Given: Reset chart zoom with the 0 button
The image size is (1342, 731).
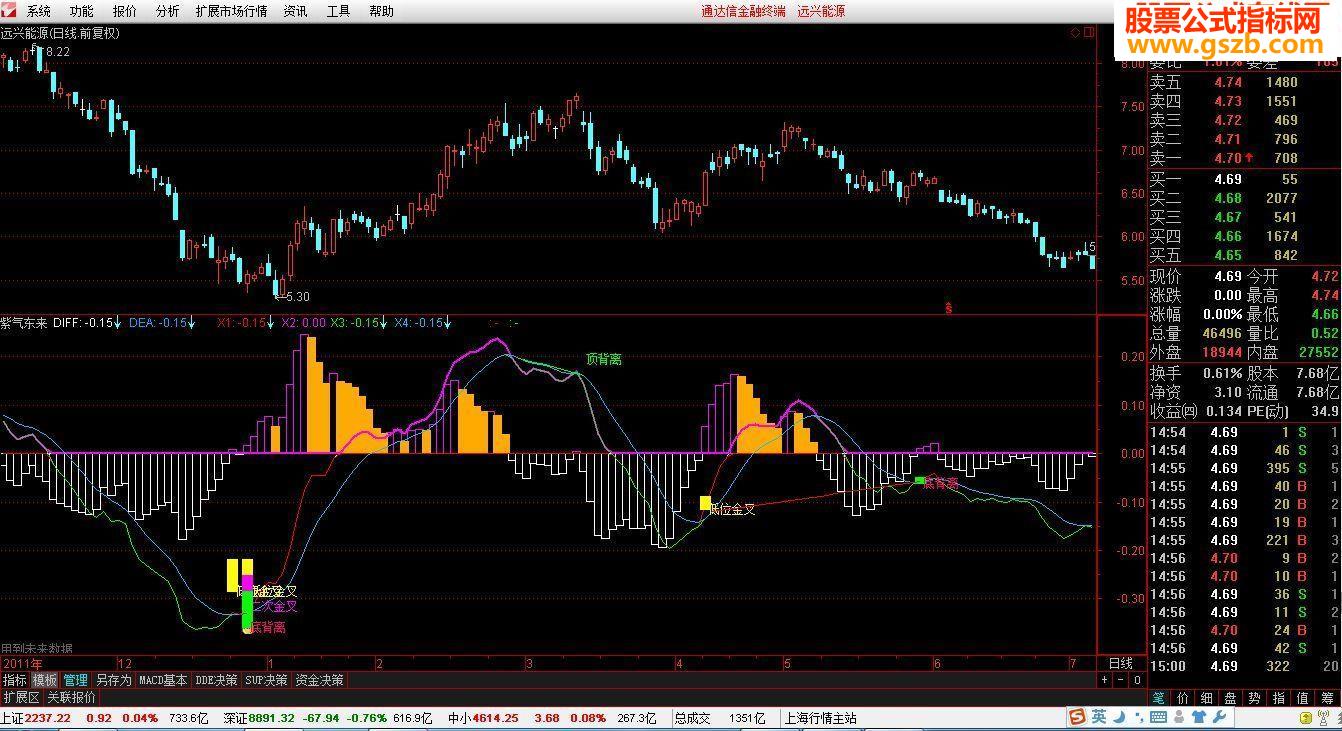Looking at the screenshot, I should pos(1137,680).
